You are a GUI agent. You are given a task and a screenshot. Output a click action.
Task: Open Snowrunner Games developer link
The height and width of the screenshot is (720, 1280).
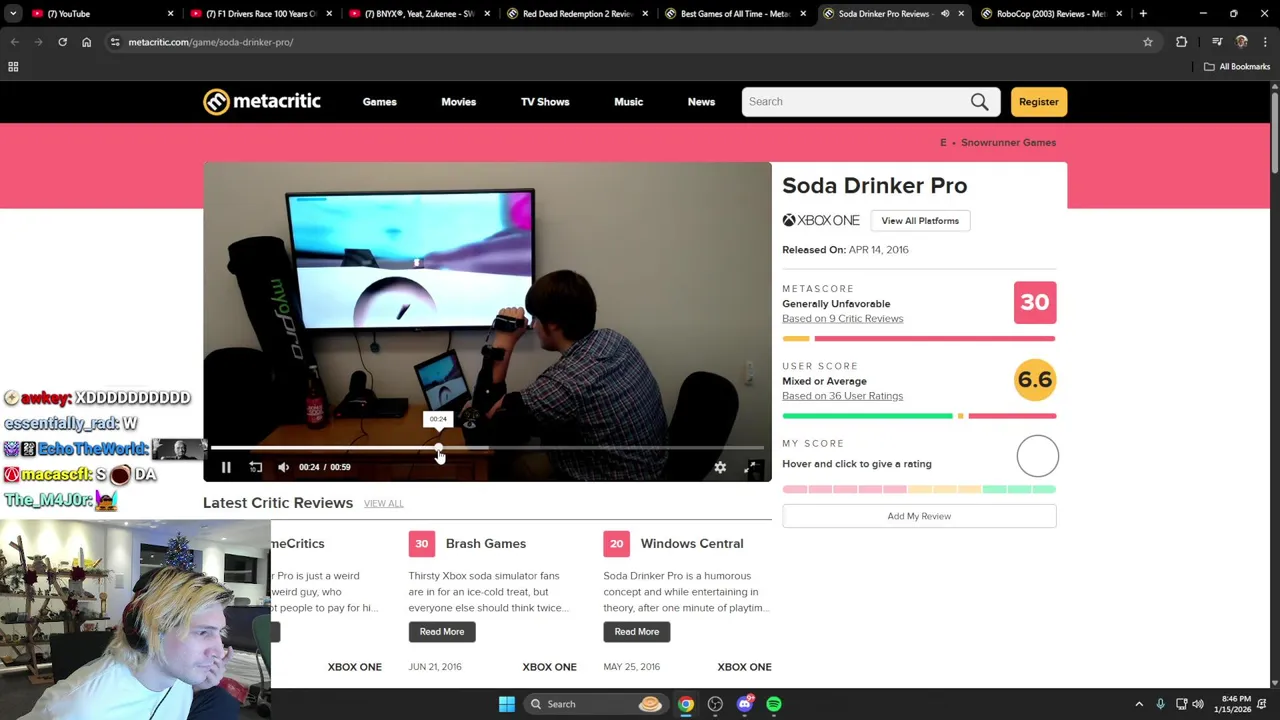point(1008,142)
